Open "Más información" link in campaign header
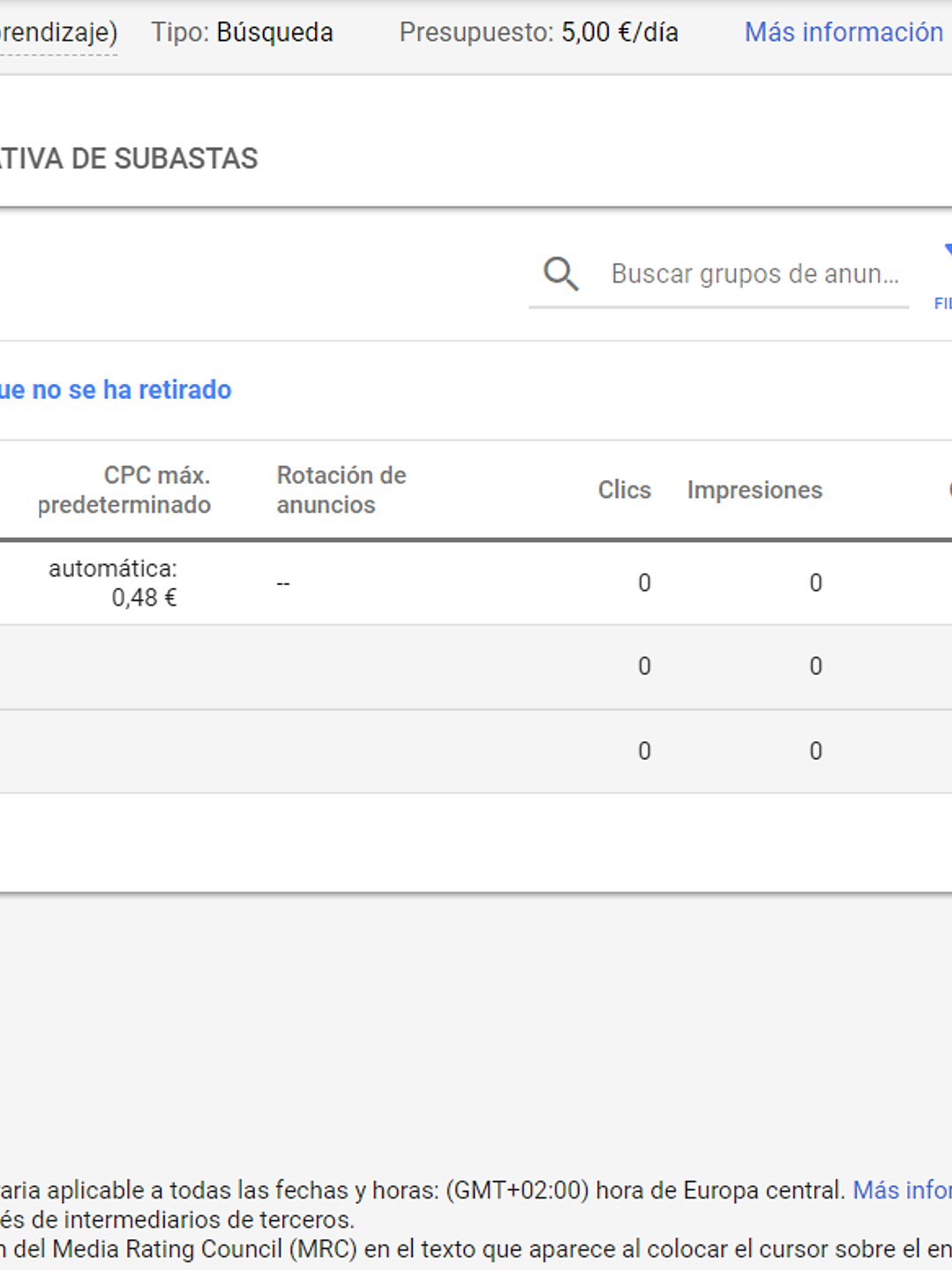Viewport: 952px width, 1270px height. click(843, 33)
